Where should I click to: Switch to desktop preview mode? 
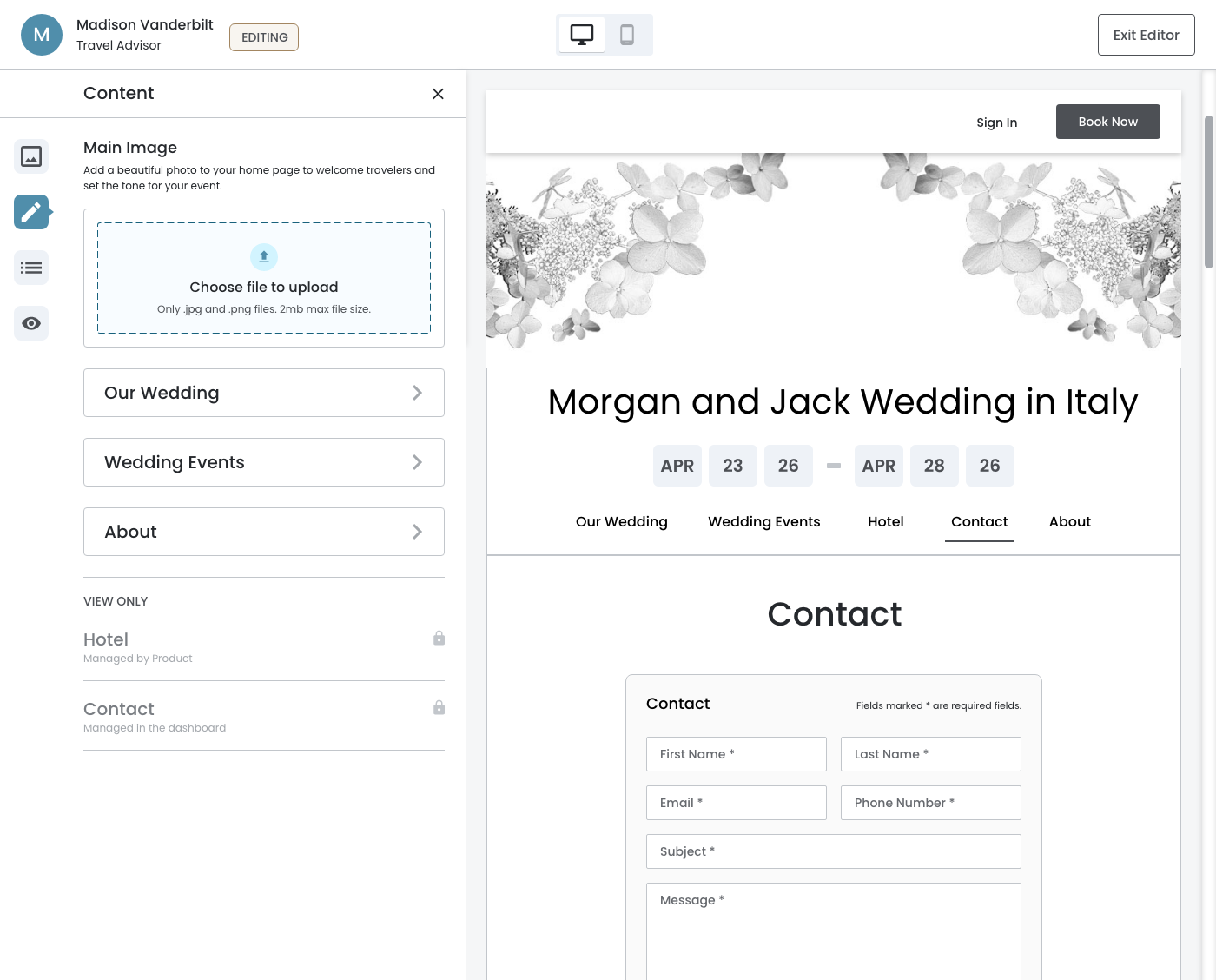pos(581,35)
